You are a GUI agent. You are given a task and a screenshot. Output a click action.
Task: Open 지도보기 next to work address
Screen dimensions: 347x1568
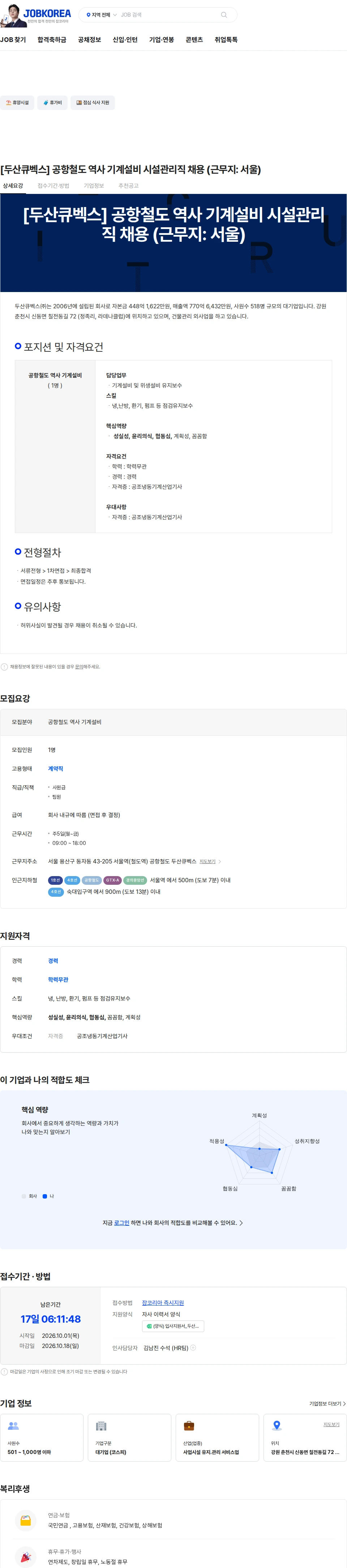point(207,861)
